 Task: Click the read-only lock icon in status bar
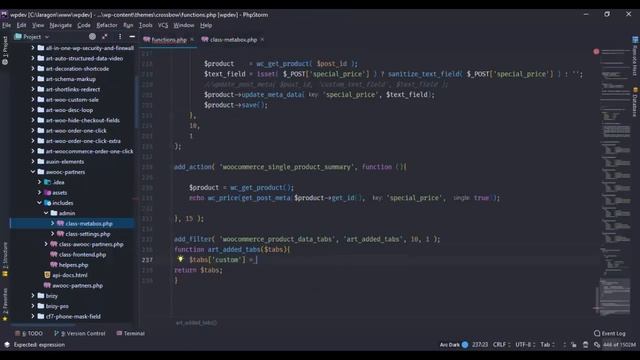(x=573, y=344)
